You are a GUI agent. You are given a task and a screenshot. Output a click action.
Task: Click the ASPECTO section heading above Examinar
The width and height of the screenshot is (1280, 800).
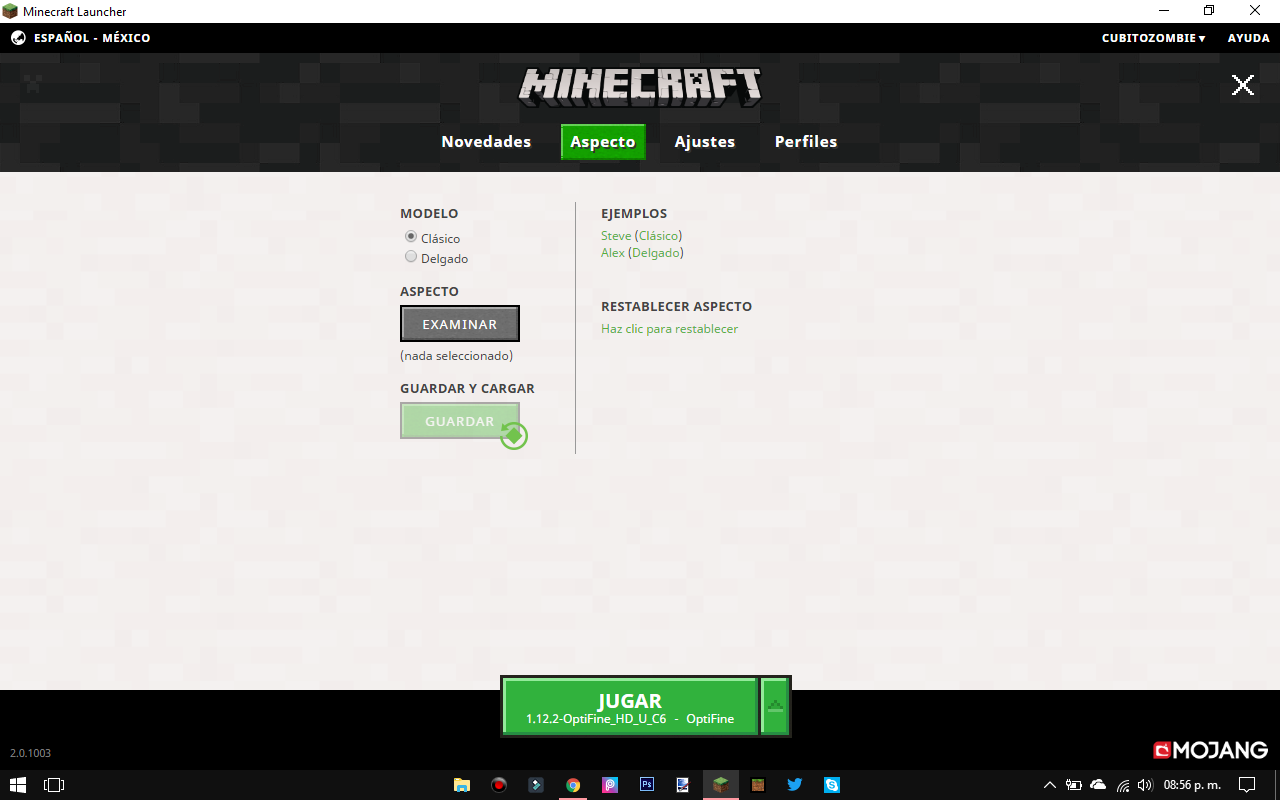[429, 291]
